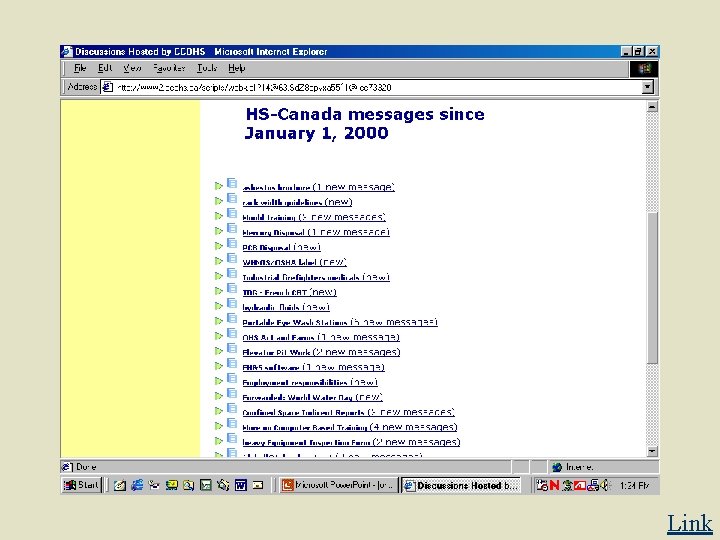Open the File menu
The width and height of the screenshot is (720, 540).
[80, 68]
